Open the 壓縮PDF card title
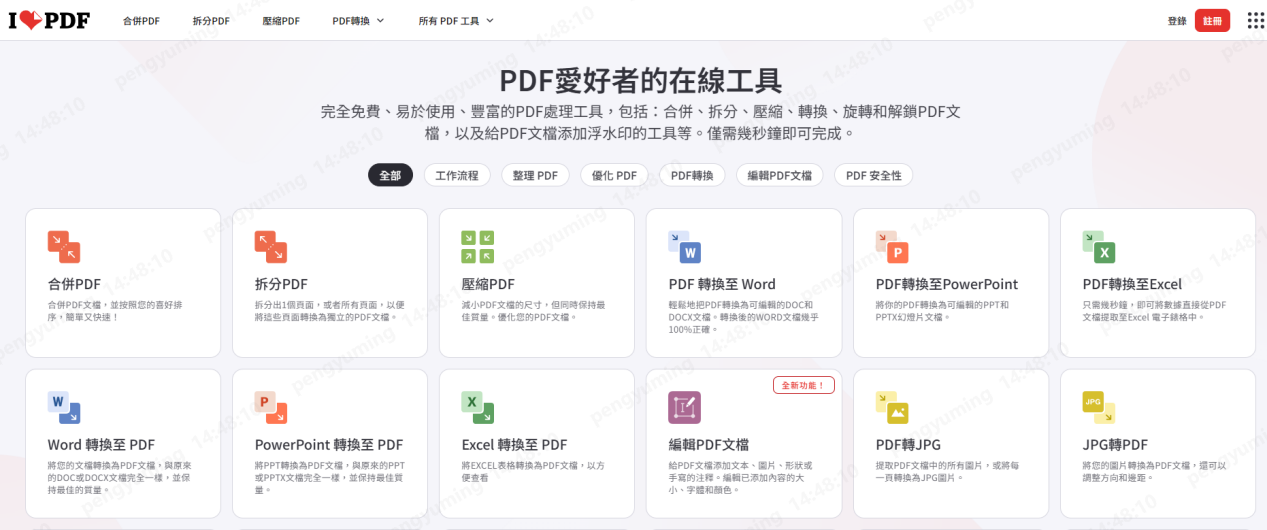The image size is (1267, 530). [x=488, y=284]
